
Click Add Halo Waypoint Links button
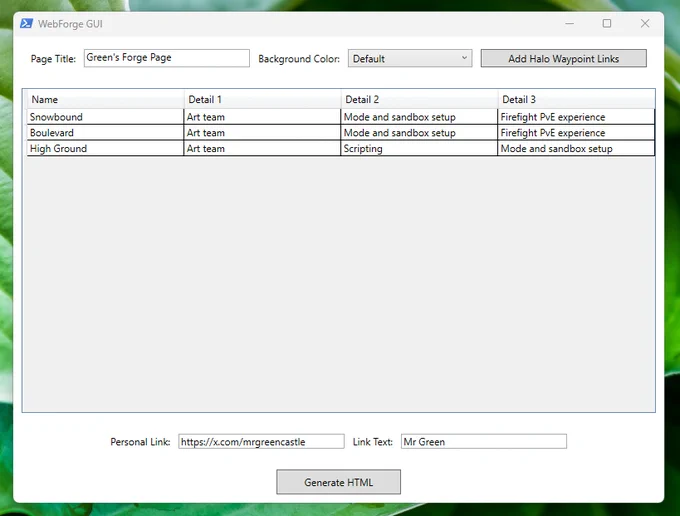pos(563,59)
